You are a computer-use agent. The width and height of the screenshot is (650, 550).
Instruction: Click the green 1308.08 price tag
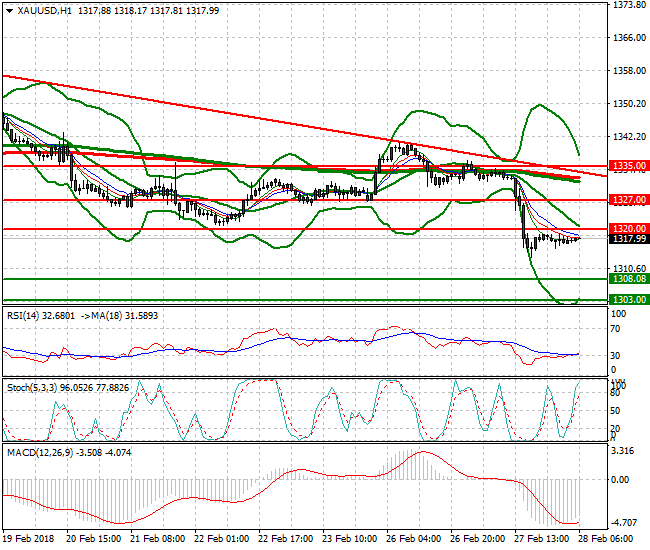click(628, 280)
